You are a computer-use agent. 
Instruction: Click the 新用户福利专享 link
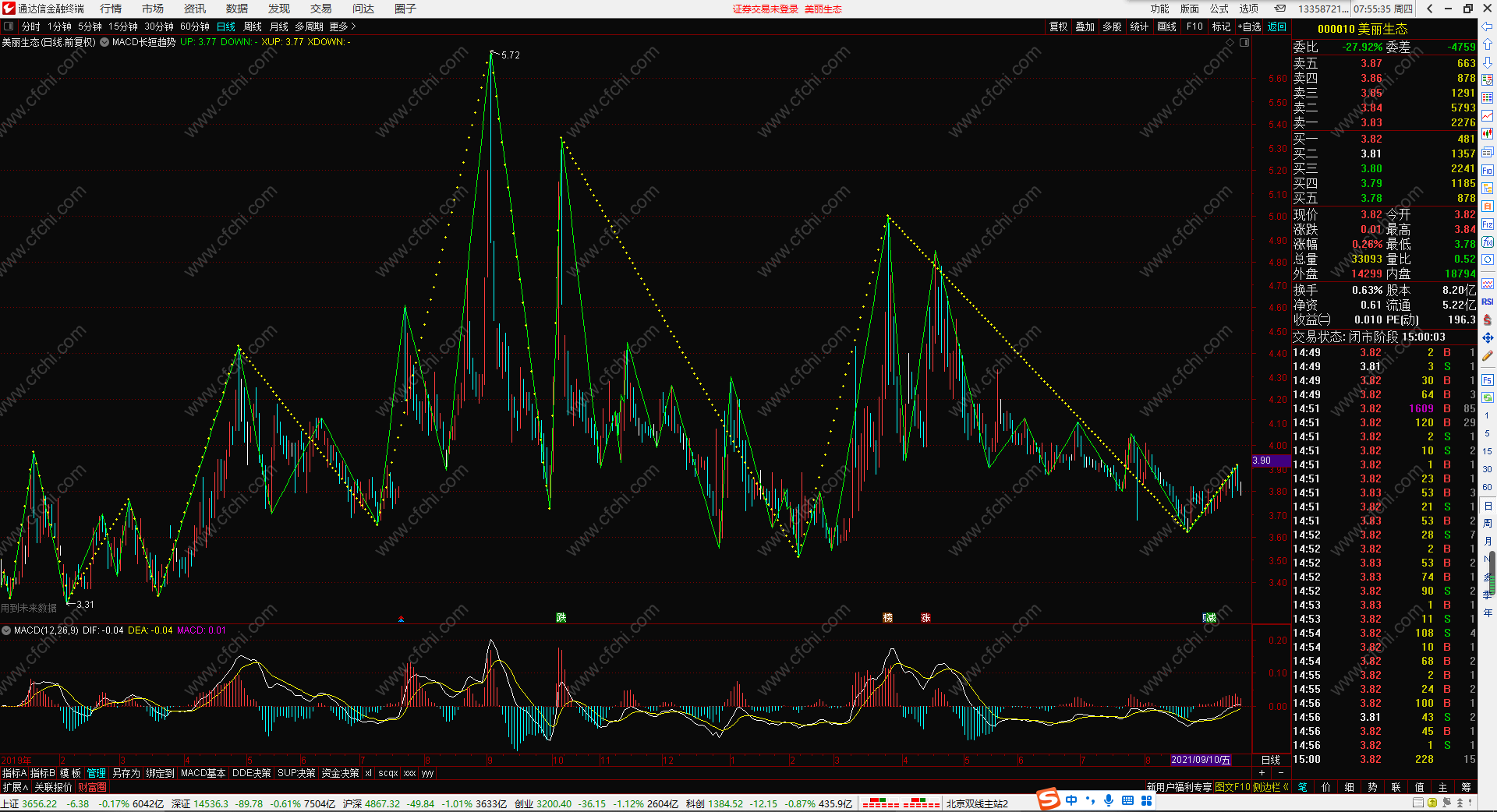[x=1180, y=787]
